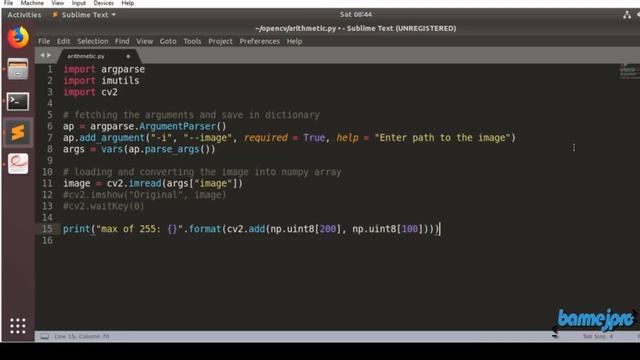Open the Project menu
Image resolution: width=640 pixels, height=360 pixels.
(x=220, y=41)
